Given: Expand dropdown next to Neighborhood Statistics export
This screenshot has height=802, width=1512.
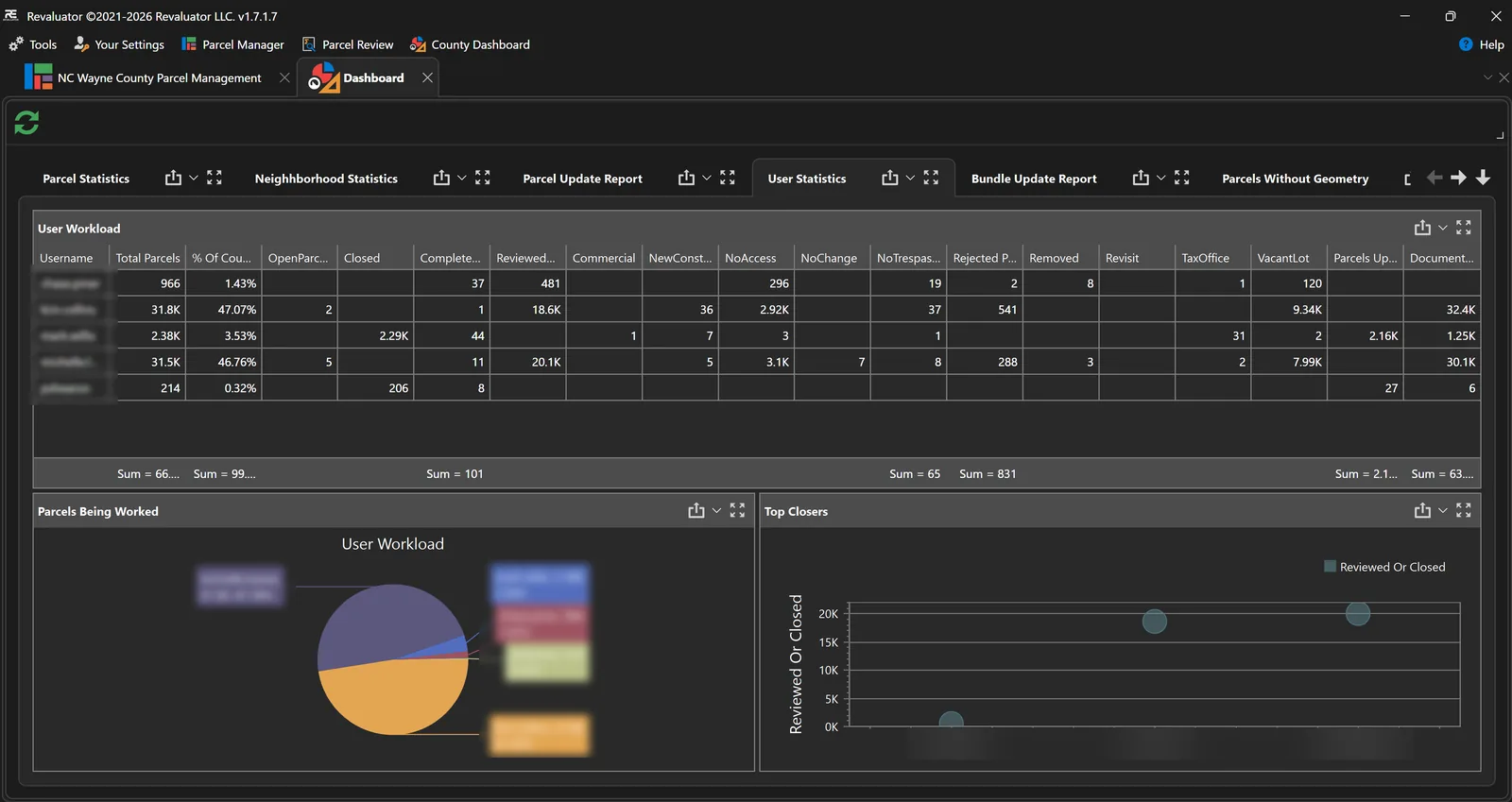Looking at the screenshot, I should pyautogui.click(x=462, y=178).
